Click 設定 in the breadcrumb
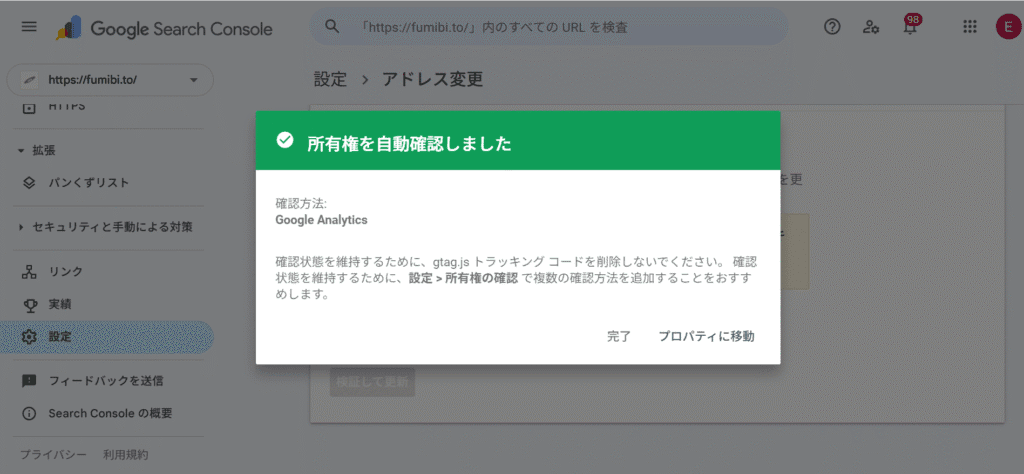Image resolution: width=1024 pixels, height=474 pixels. pos(330,80)
